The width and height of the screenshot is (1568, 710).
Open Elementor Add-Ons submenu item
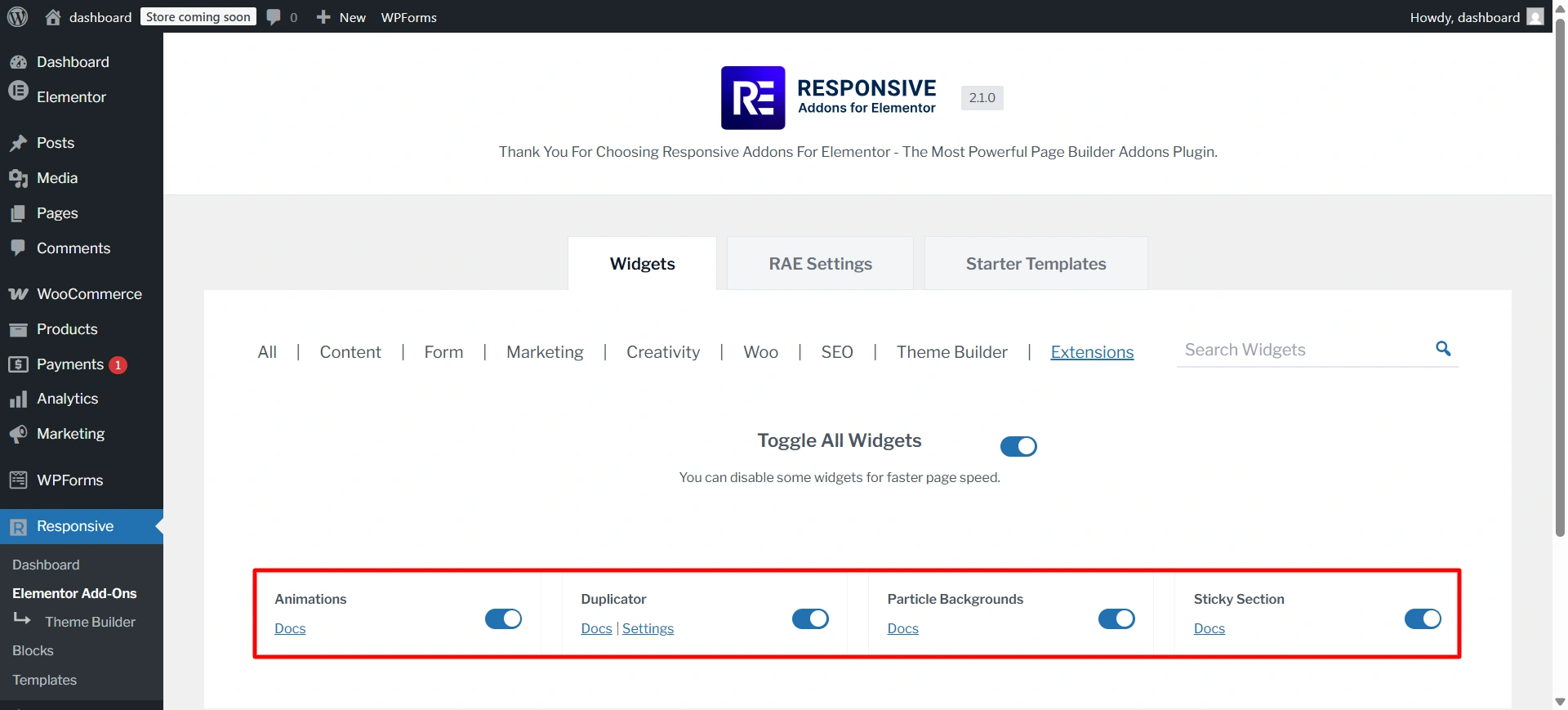click(x=74, y=593)
